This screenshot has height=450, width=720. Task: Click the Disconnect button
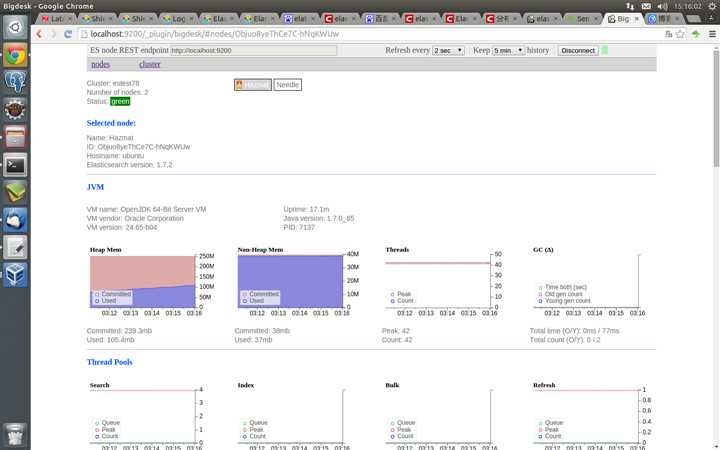coord(578,51)
